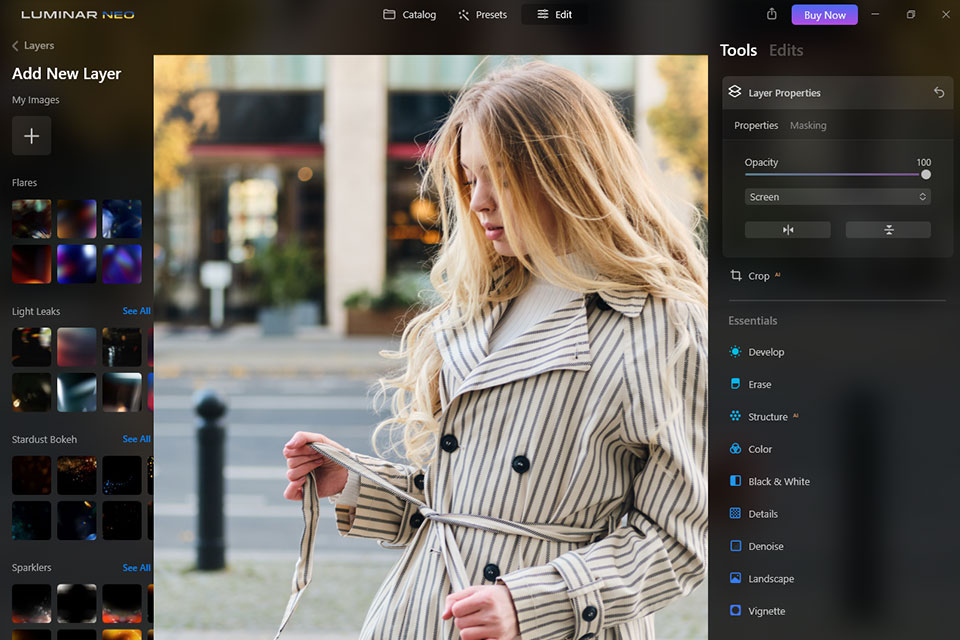Open the Color tool
Screen dimensions: 960x640
[751, 449]
